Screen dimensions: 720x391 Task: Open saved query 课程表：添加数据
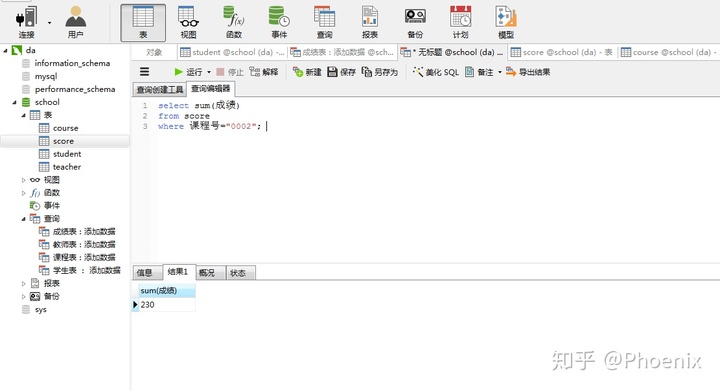point(84,257)
